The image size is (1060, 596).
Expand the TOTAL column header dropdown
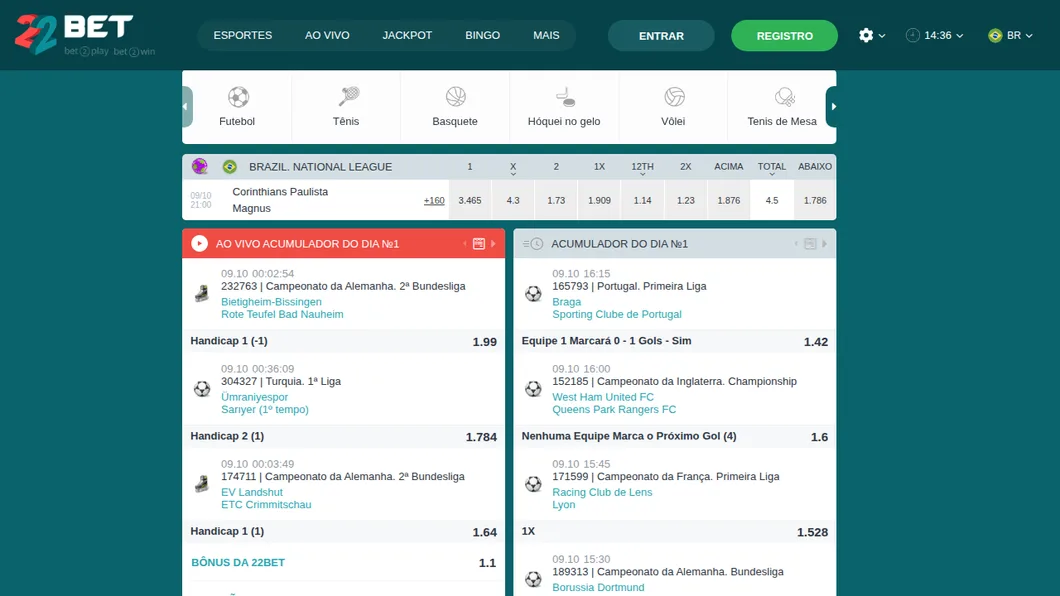click(771, 168)
